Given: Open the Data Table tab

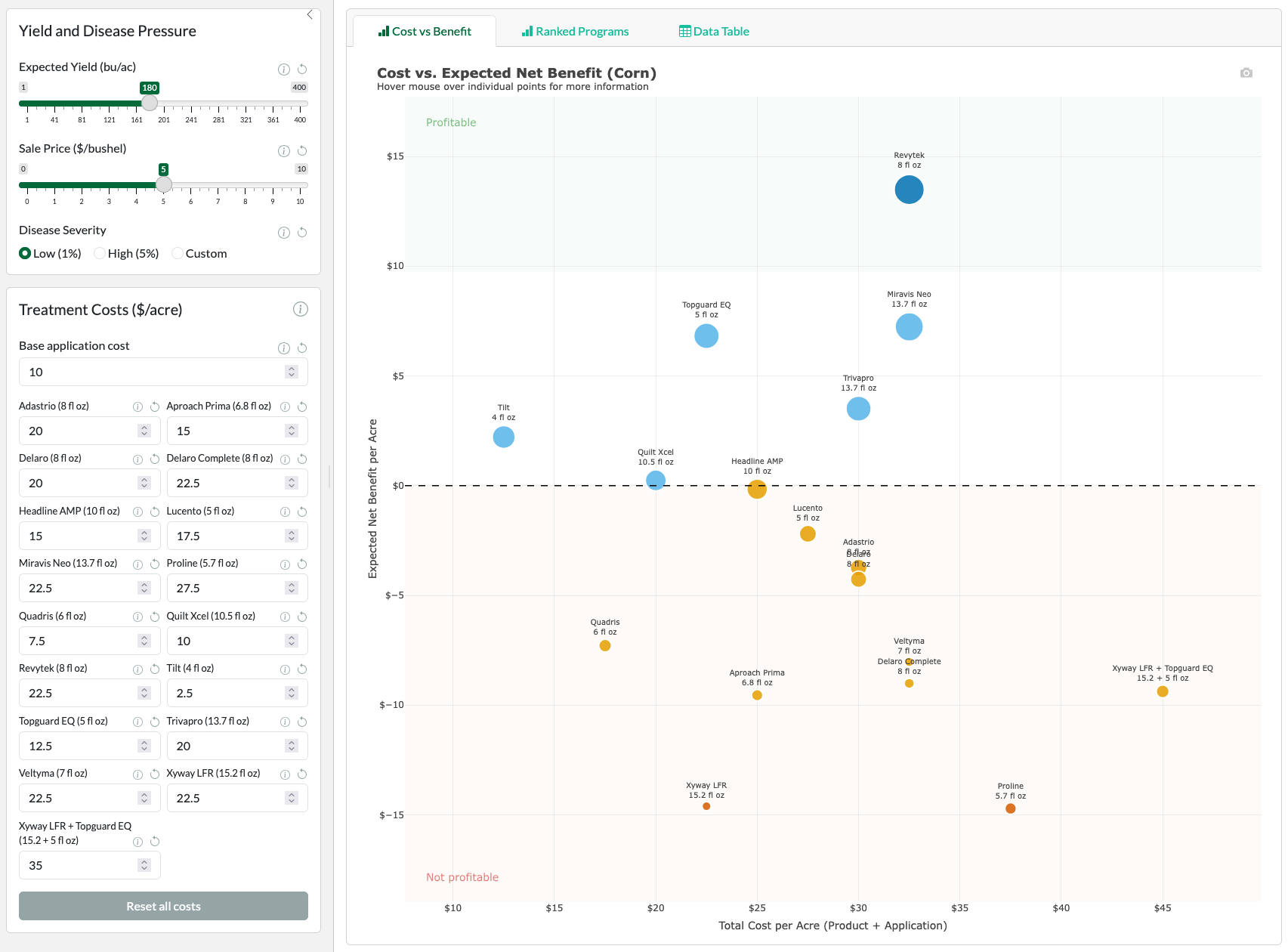Looking at the screenshot, I should tap(714, 32).
